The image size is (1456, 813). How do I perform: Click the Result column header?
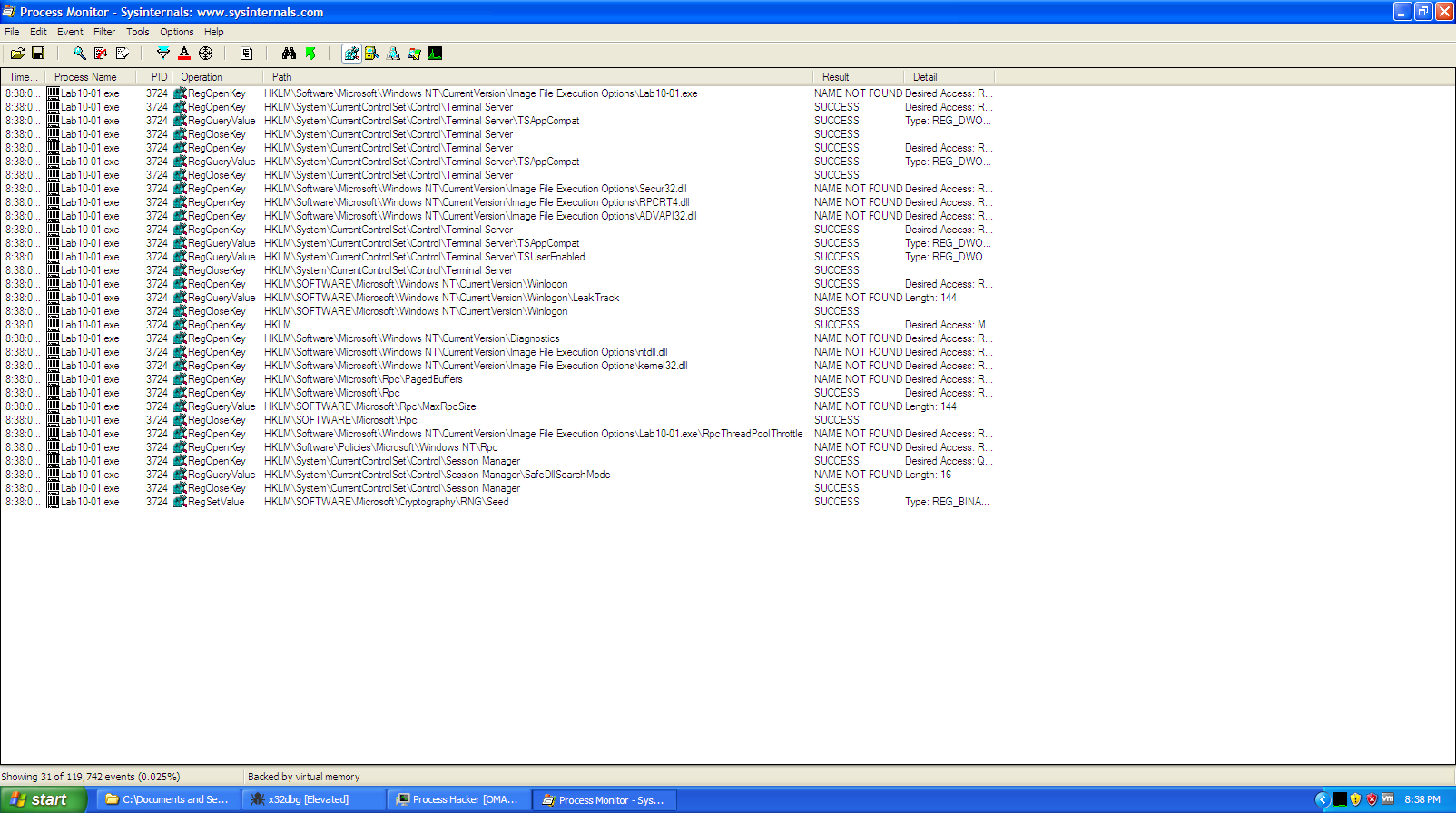(x=835, y=77)
